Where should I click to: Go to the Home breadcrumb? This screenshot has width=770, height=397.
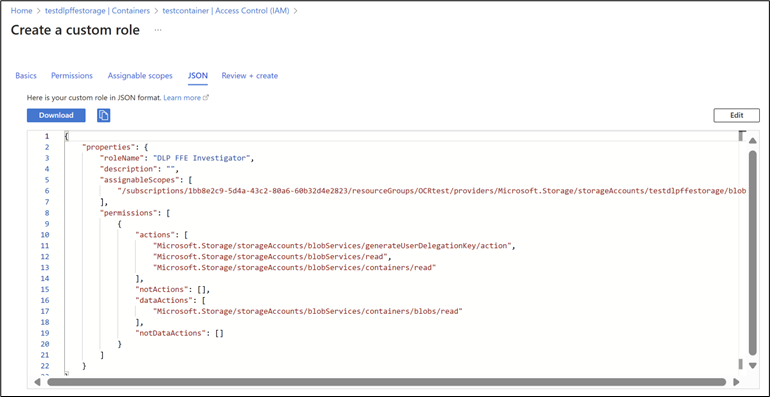tap(22, 10)
